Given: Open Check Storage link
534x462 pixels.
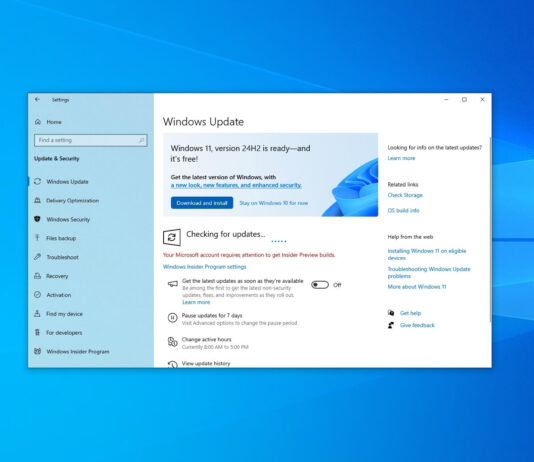Looking at the screenshot, I should point(405,195).
